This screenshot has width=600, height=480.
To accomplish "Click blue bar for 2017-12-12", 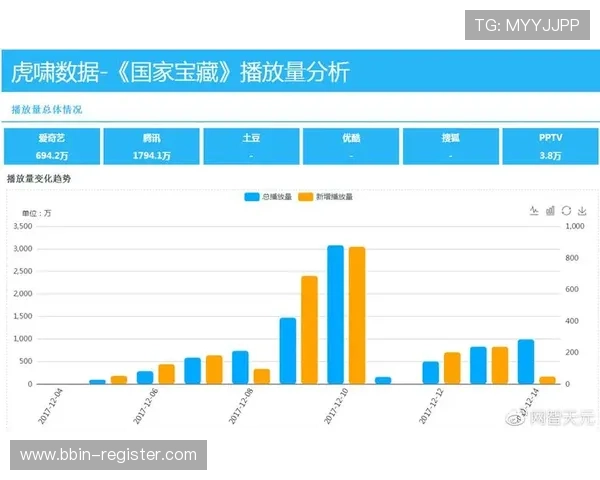I will (x=431, y=373).
